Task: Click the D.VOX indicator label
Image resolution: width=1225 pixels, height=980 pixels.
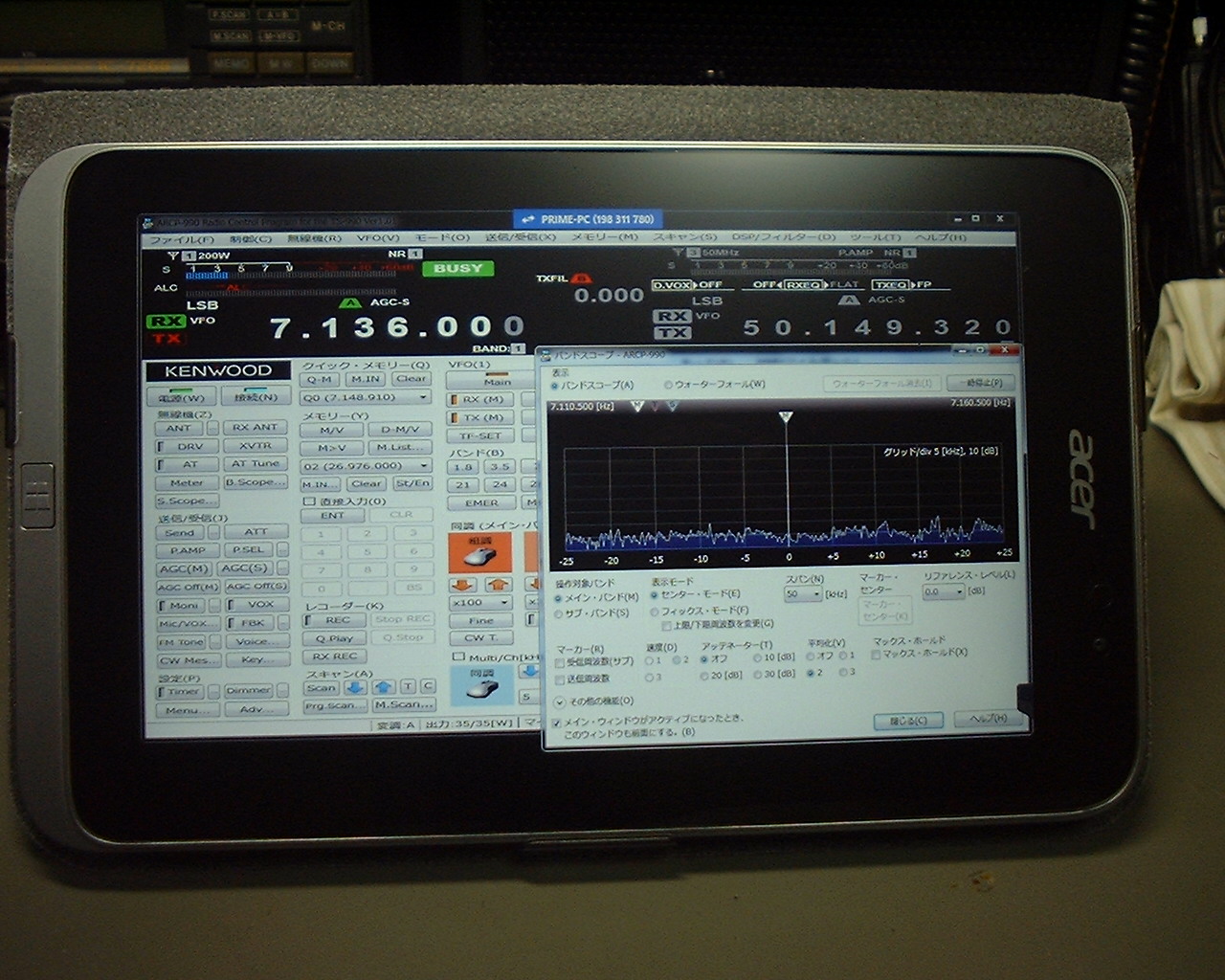Action: [x=672, y=285]
